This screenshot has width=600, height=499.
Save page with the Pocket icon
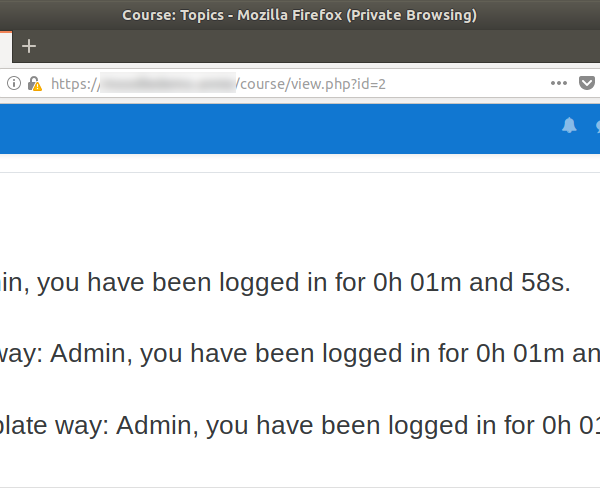[587, 83]
